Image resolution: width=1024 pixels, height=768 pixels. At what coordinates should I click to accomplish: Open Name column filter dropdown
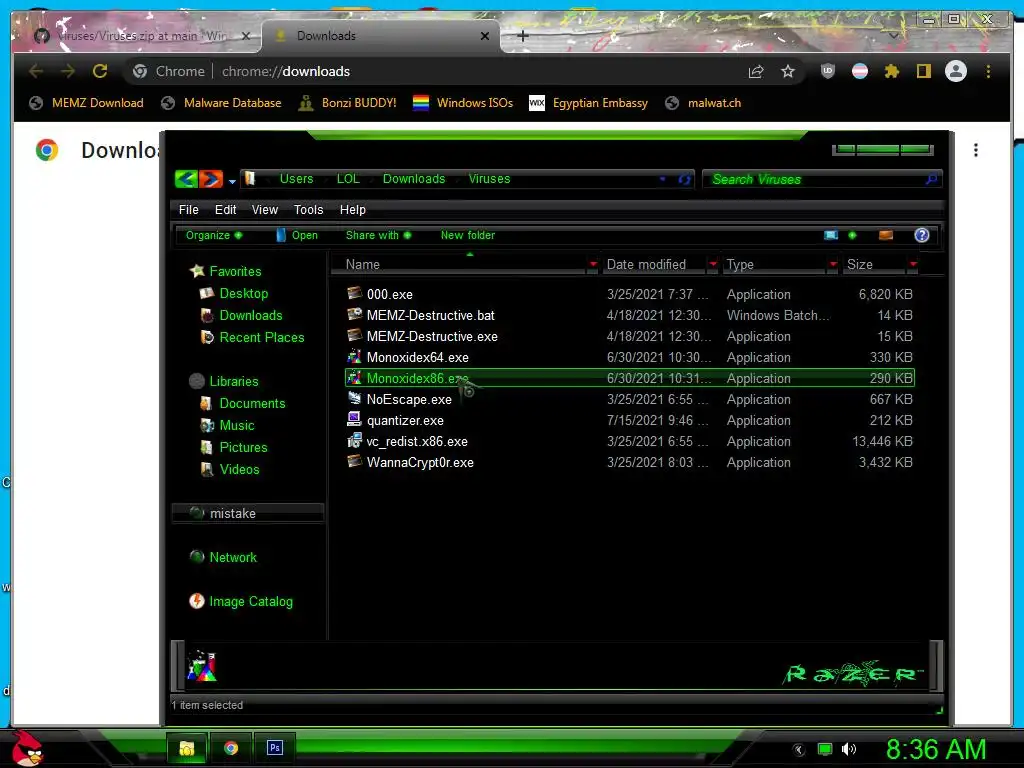[592, 264]
